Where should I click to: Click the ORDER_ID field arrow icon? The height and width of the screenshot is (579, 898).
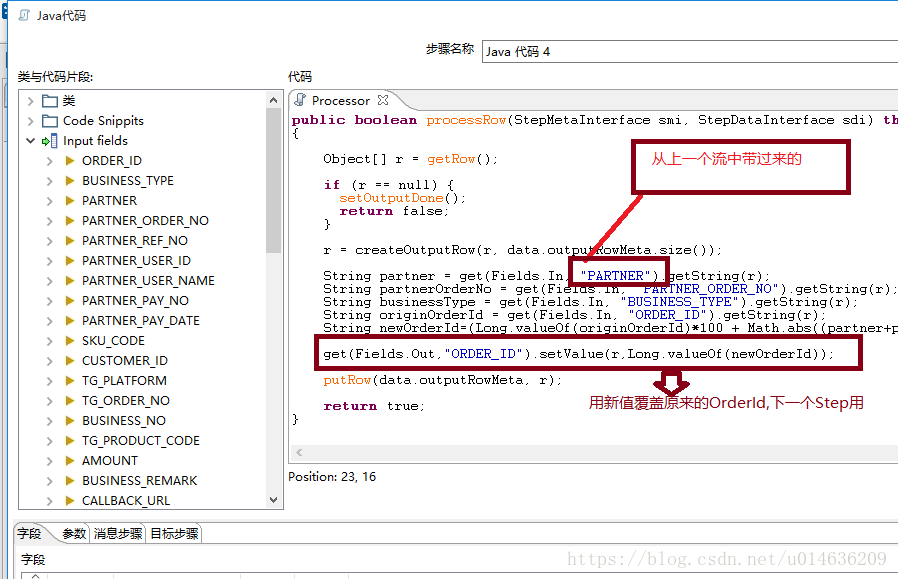pyautogui.click(x=70, y=161)
